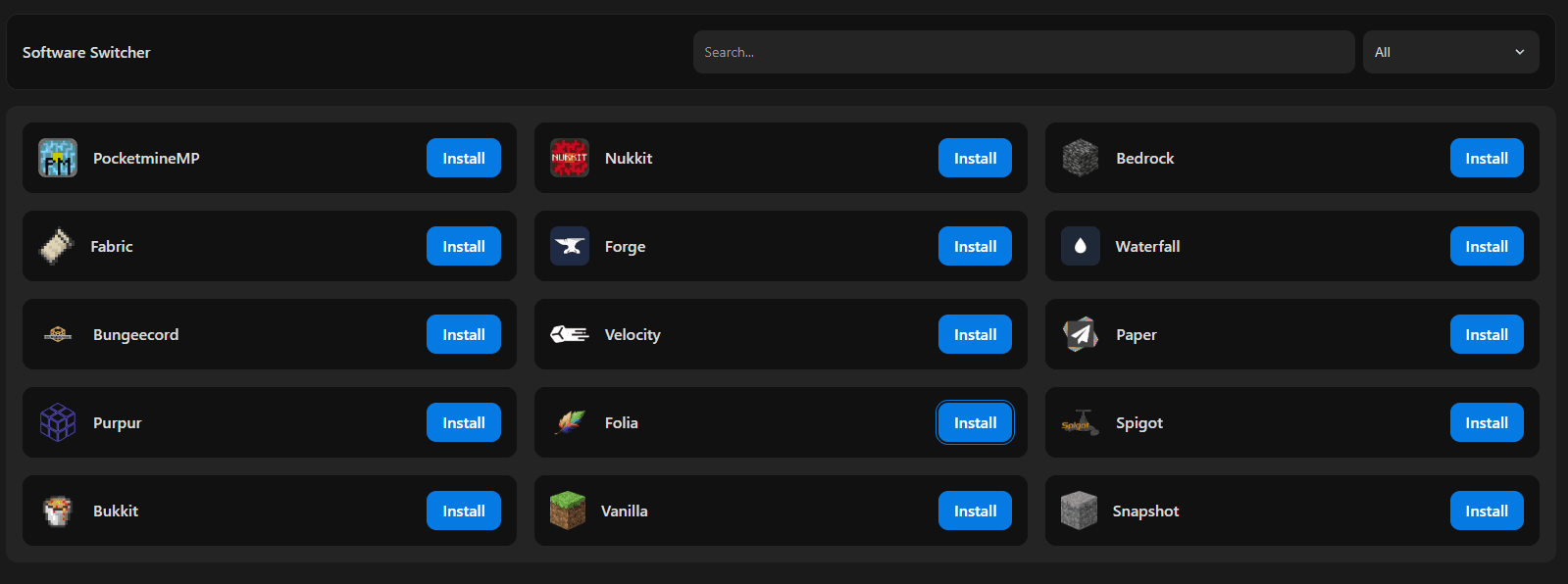Click Install next to Bukkit
The width and height of the screenshot is (1568, 584).
[x=464, y=511]
